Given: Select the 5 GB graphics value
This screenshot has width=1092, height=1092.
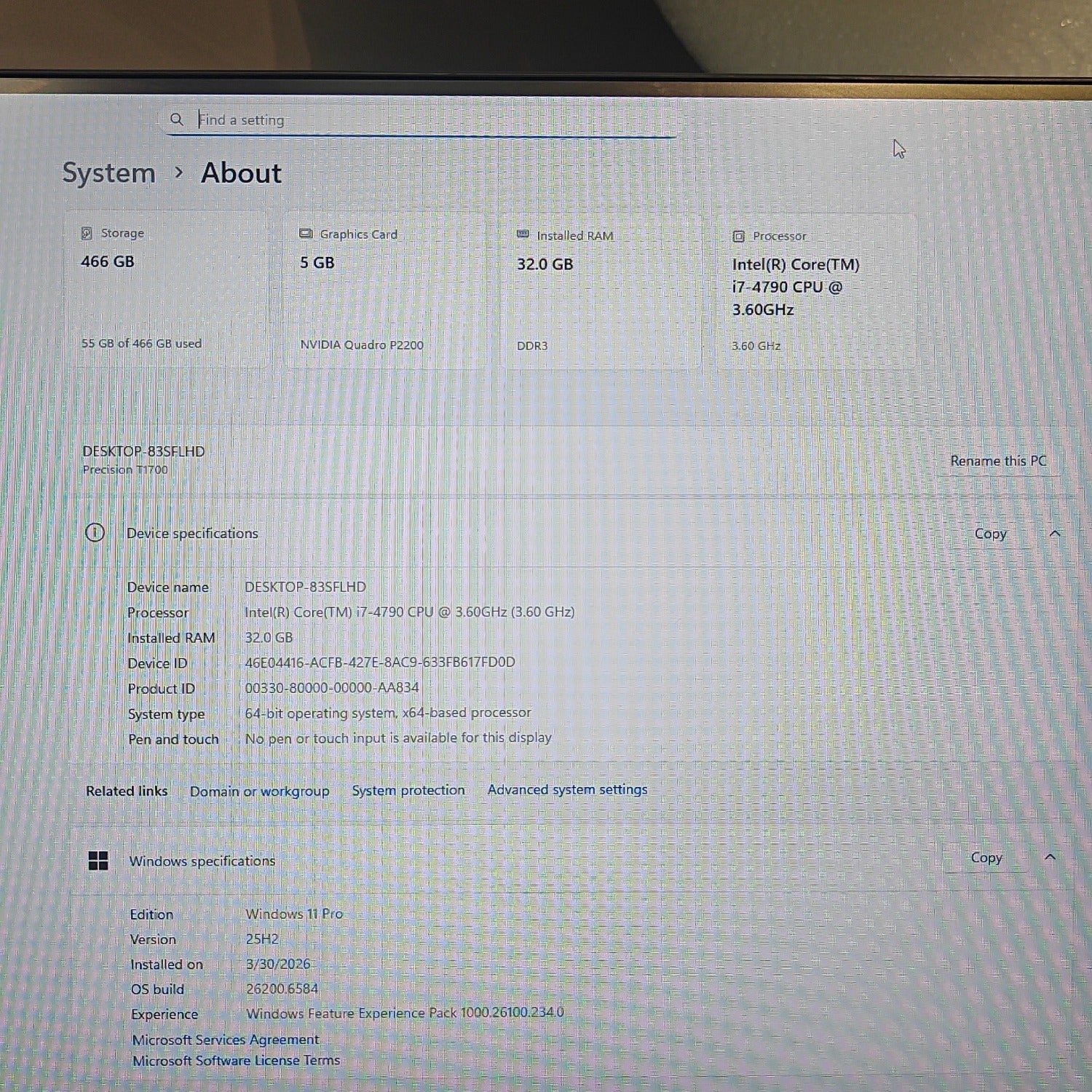Looking at the screenshot, I should (317, 263).
